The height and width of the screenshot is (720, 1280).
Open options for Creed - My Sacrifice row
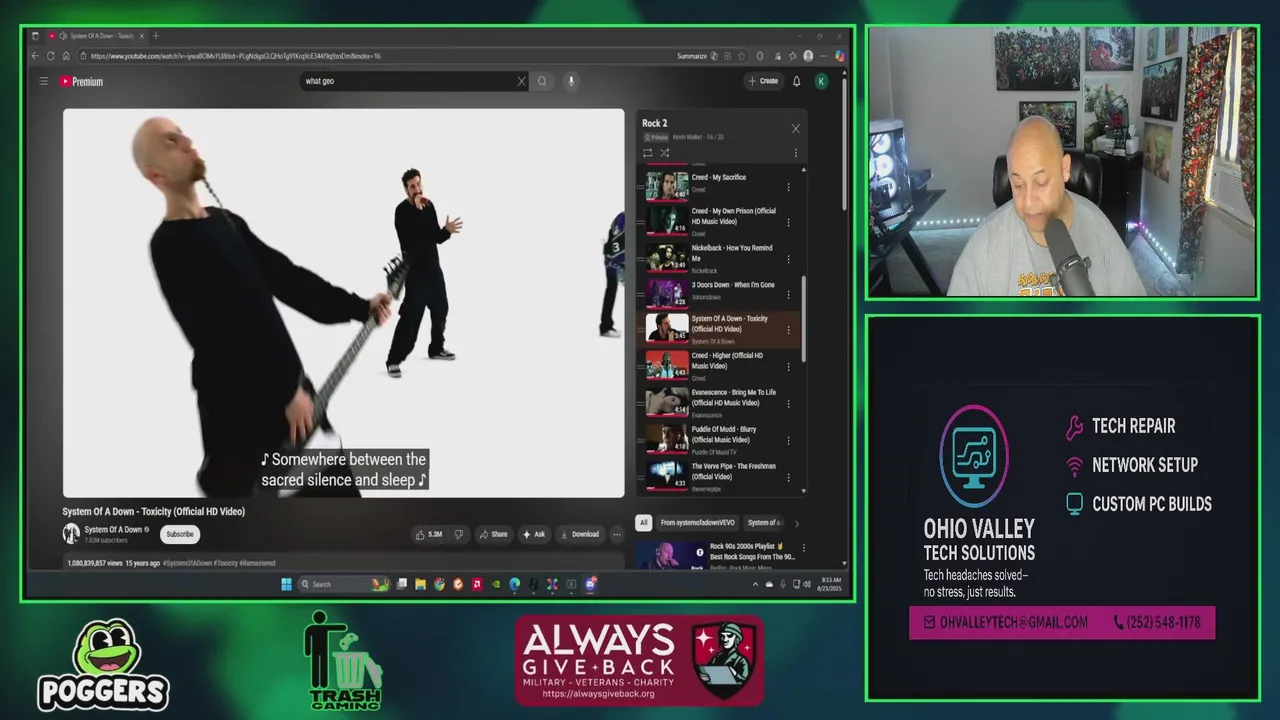click(x=788, y=185)
